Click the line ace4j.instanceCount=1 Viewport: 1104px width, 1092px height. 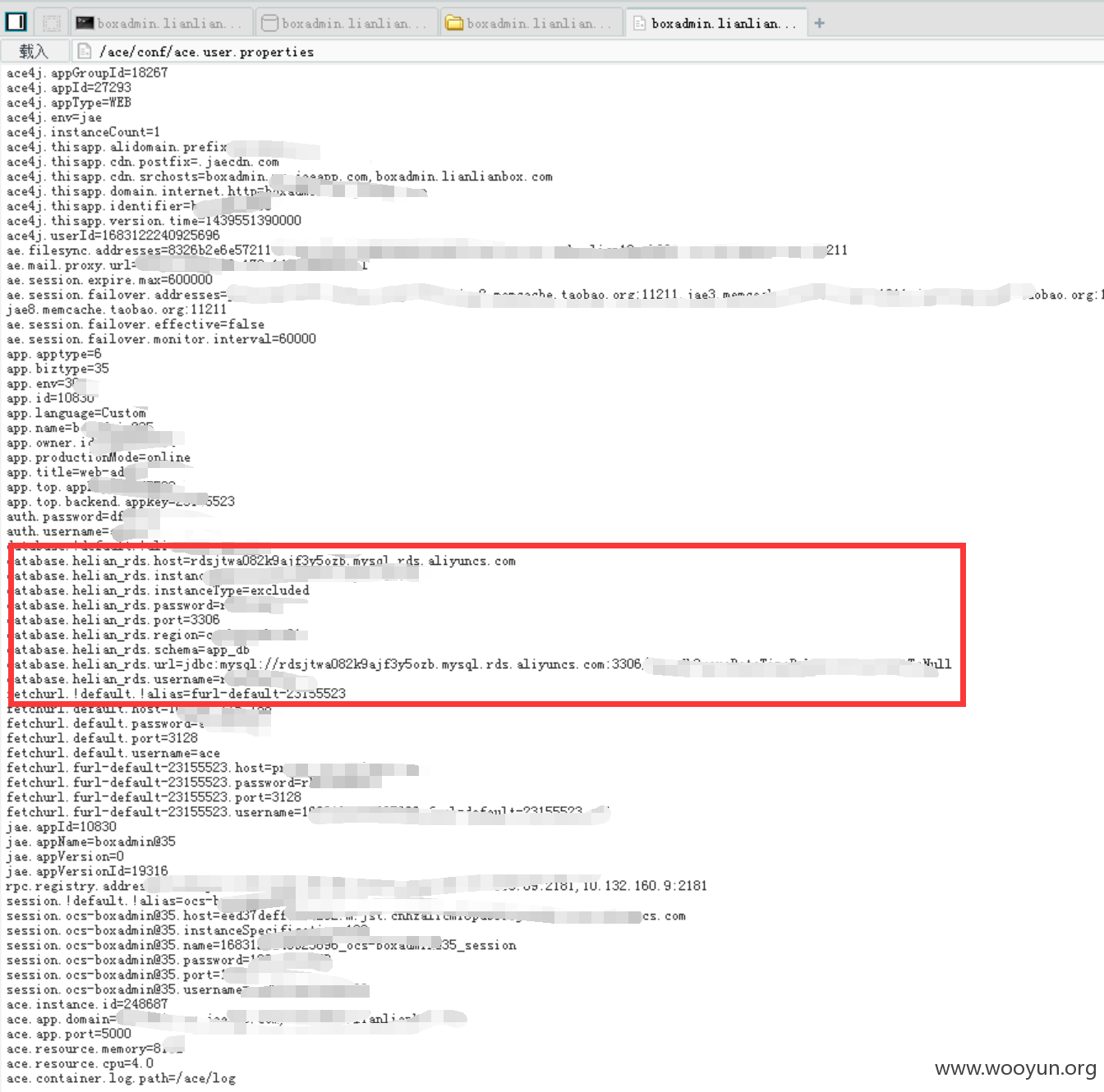click(x=84, y=131)
